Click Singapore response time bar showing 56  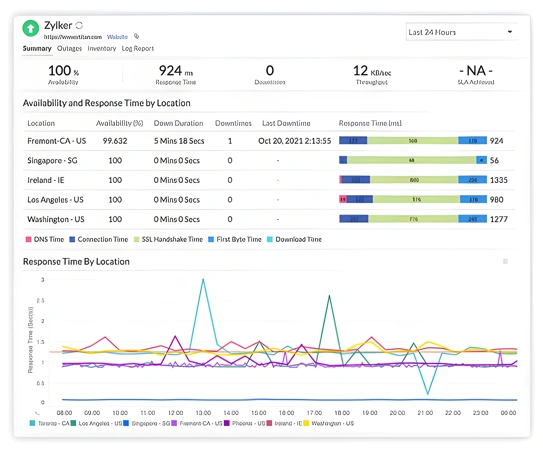tap(413, 160)
